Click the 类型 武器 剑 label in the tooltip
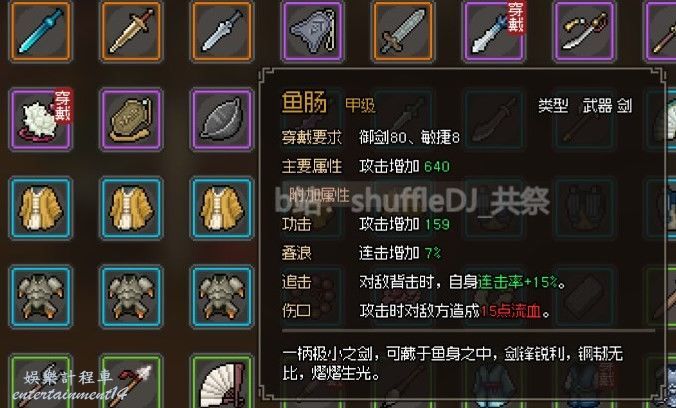The width and height of the screenshot is (676, 408). click(585, 106)
